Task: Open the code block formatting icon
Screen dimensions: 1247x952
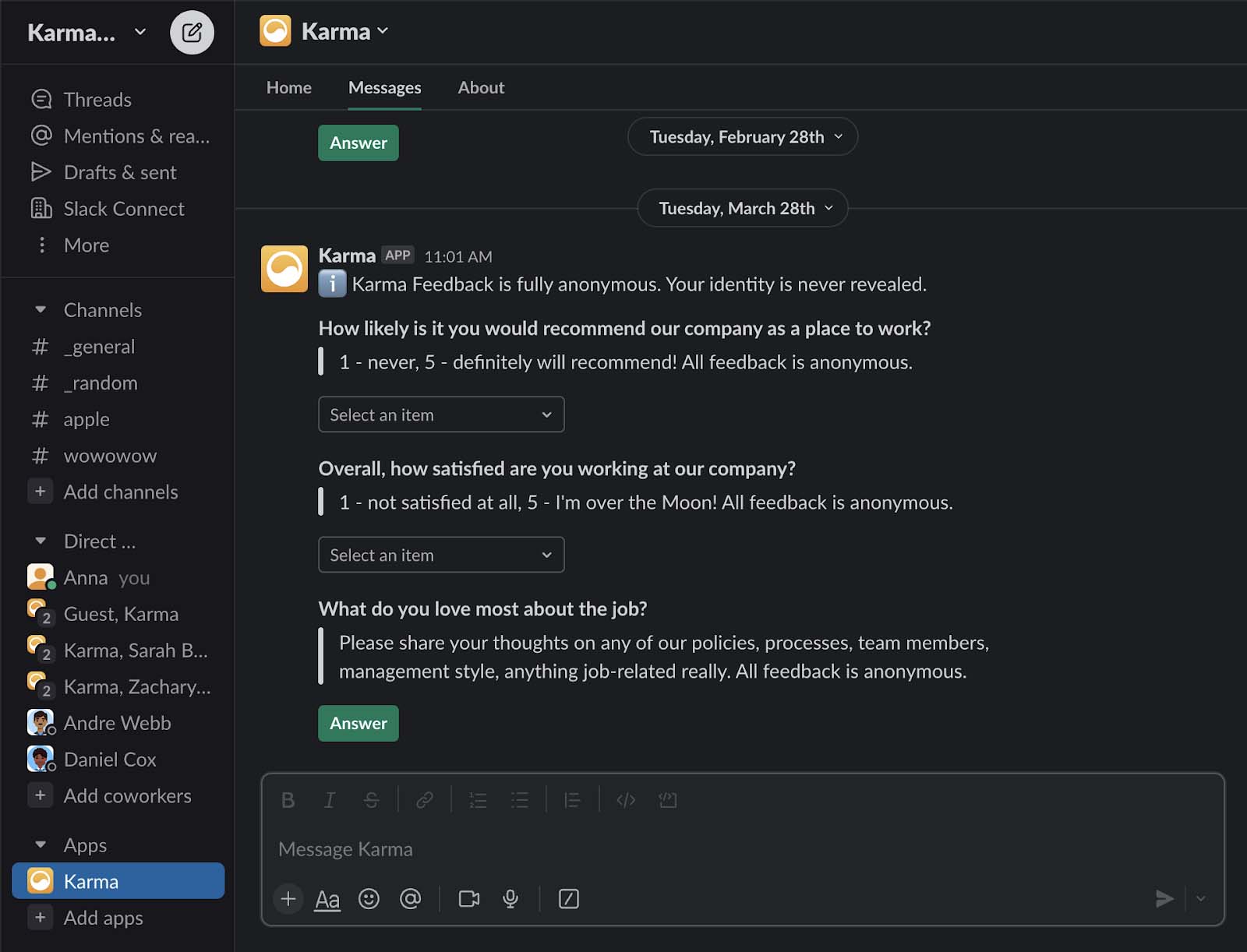Action: click(x=627, y=799)
